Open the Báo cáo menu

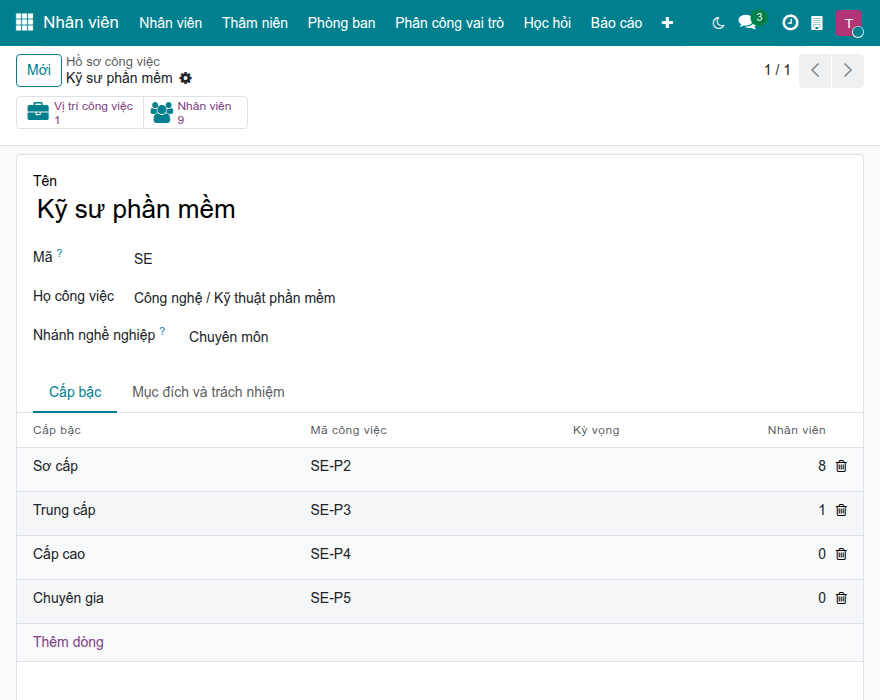click(616, 23)
